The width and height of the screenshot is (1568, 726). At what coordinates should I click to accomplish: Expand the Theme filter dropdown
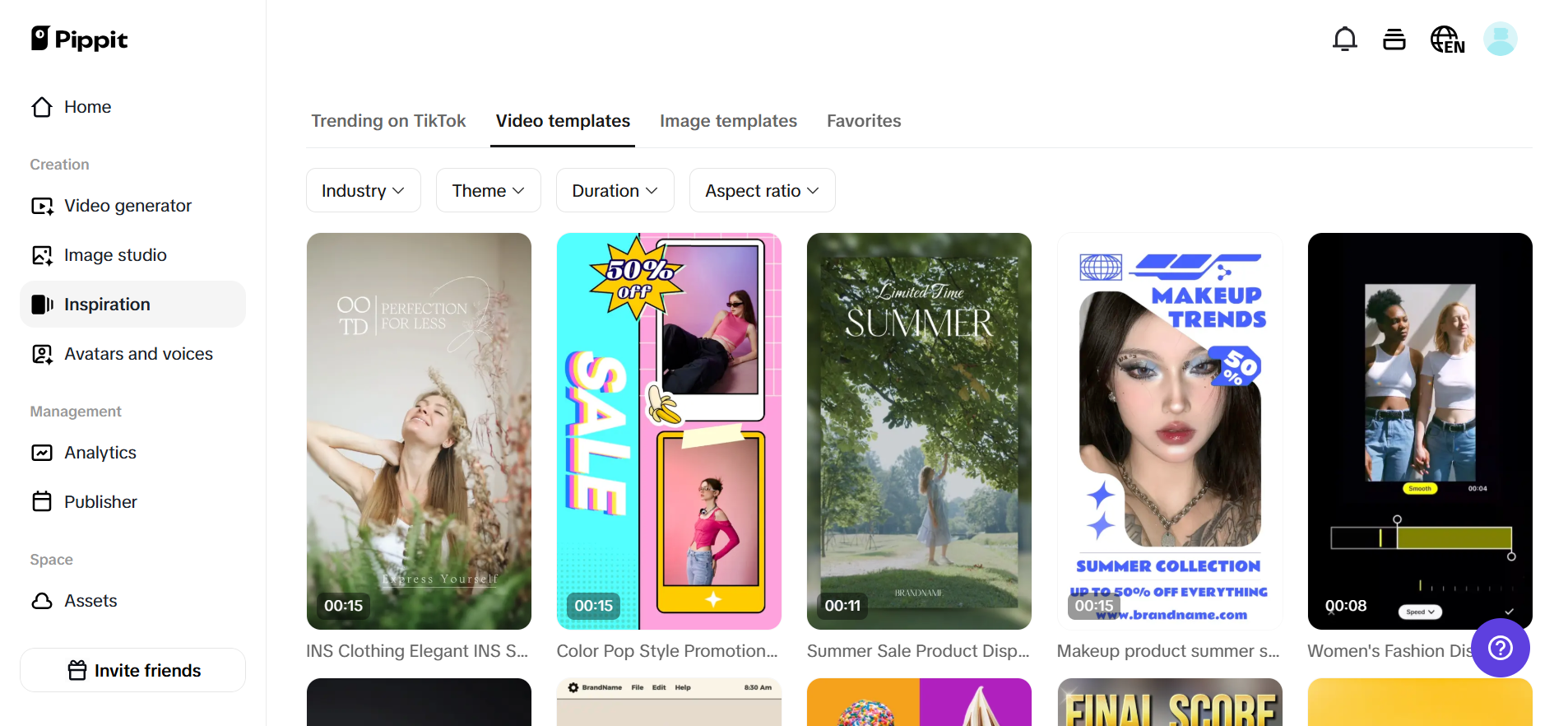pos(489,190)
